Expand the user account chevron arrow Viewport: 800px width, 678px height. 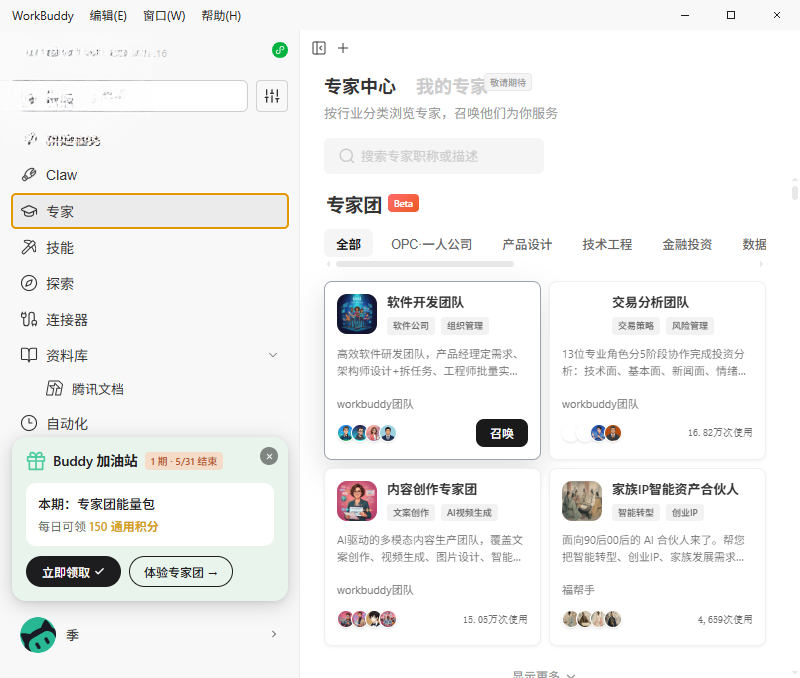coord(274,634)
